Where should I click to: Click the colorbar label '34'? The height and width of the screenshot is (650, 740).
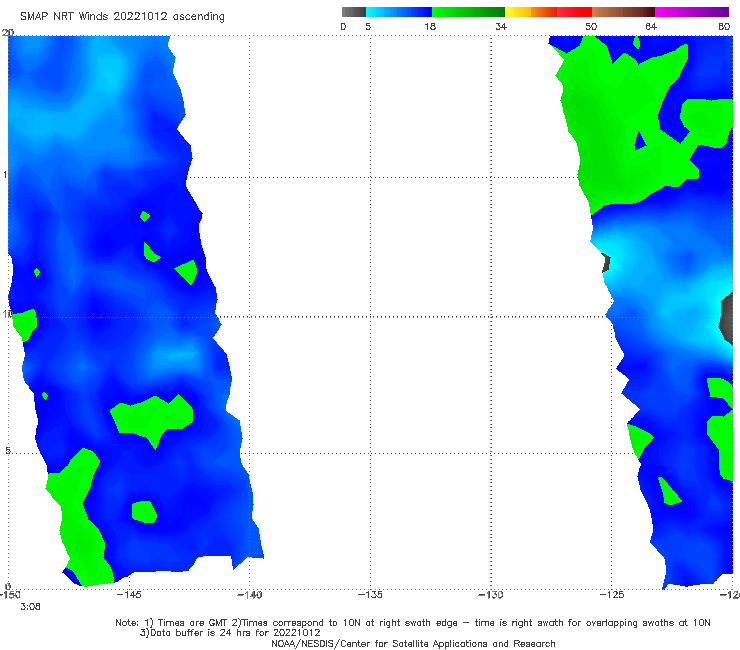501,26
